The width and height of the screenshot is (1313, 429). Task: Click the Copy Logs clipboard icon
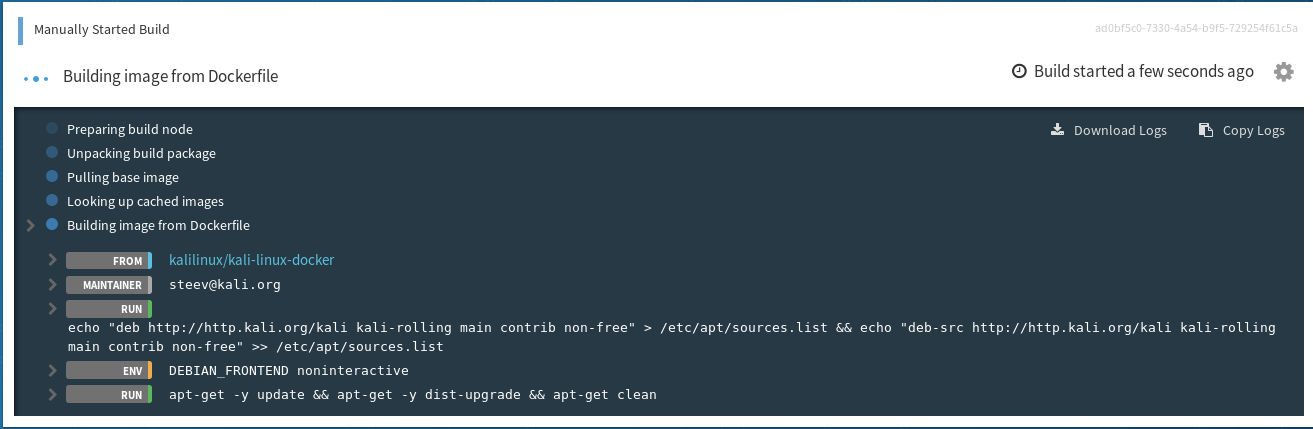[1205, 130]
